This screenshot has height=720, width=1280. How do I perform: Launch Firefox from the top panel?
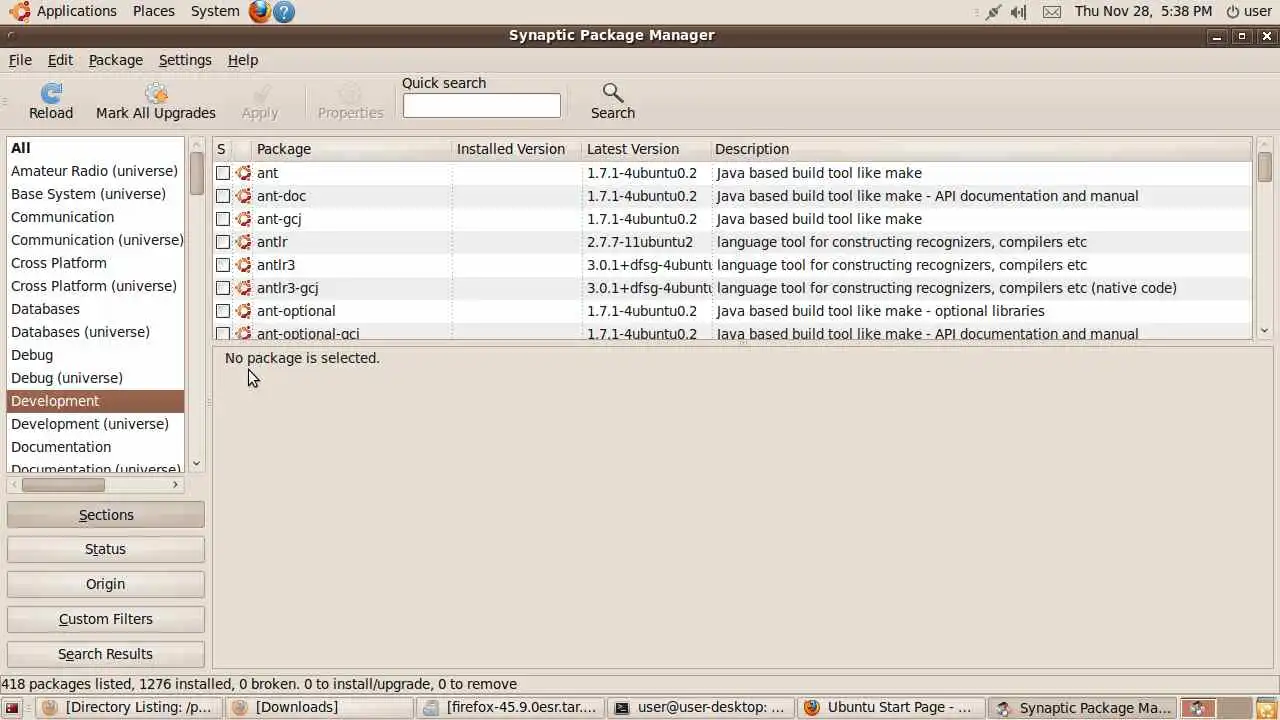click(x=260, y=12)
